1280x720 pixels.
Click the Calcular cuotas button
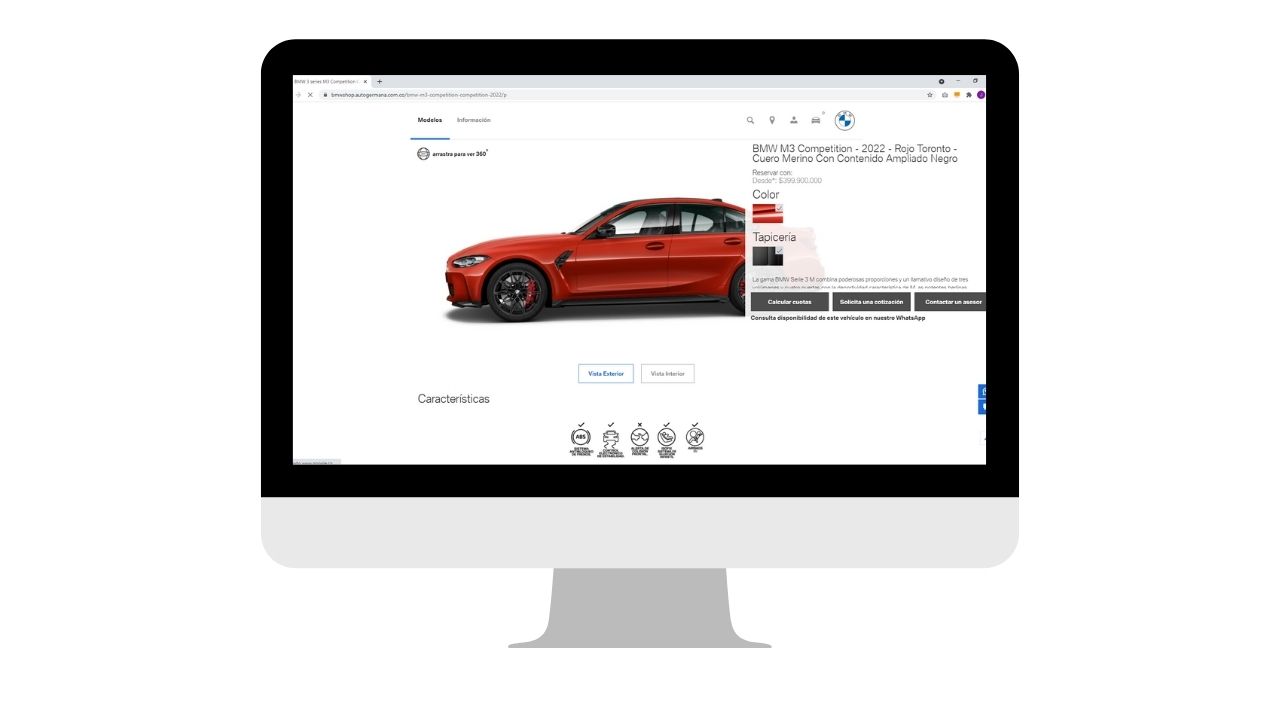tap(790, 301)
